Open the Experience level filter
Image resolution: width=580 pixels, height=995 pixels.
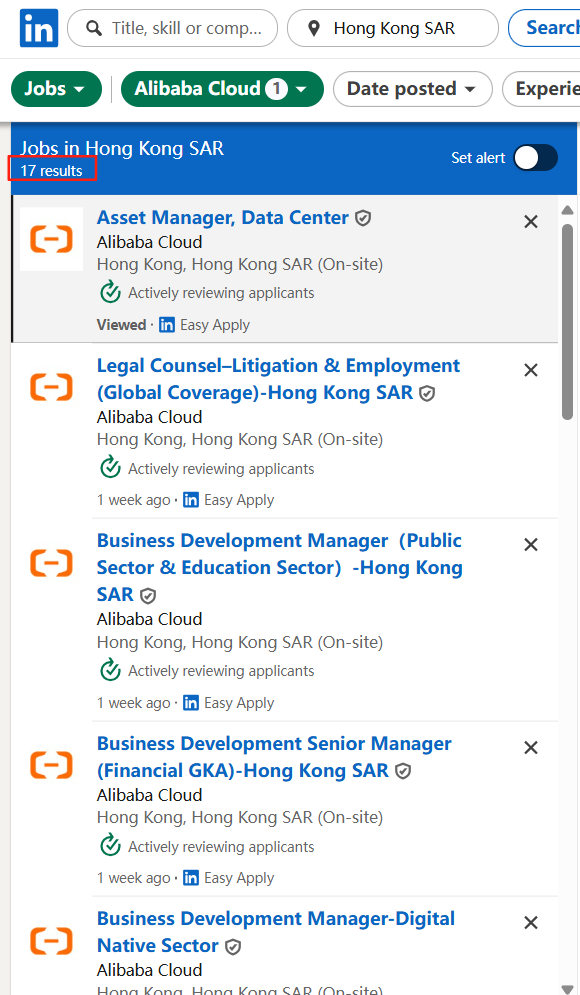[x=541, y=89]
